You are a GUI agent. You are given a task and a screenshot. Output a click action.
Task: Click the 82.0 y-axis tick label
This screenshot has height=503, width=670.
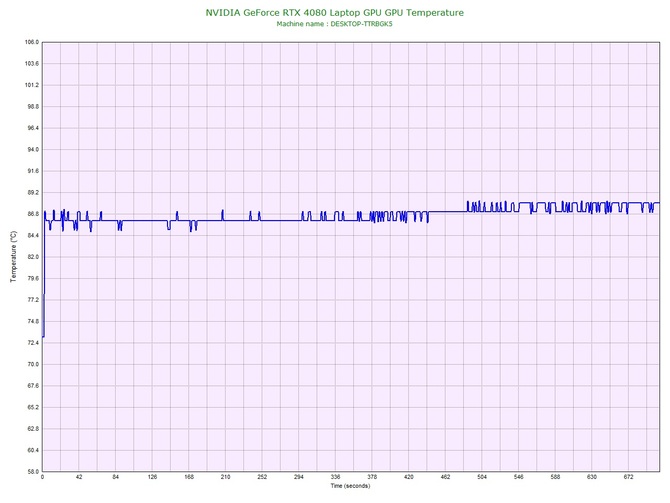[33, 257]
